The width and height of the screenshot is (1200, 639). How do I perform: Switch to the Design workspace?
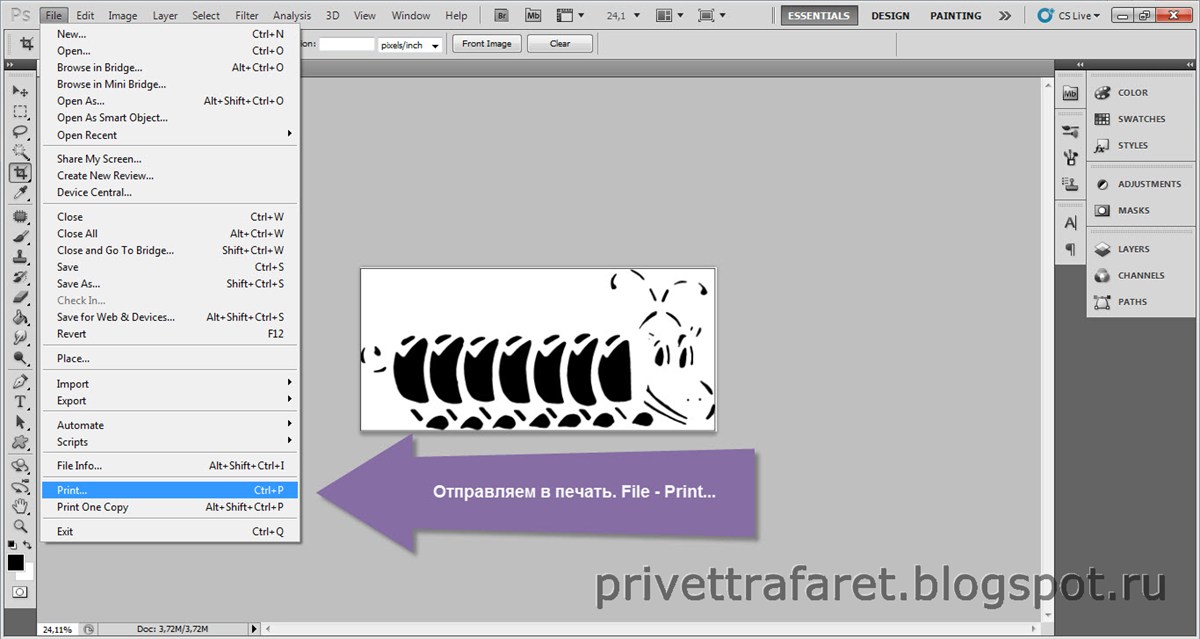point(890,16)
